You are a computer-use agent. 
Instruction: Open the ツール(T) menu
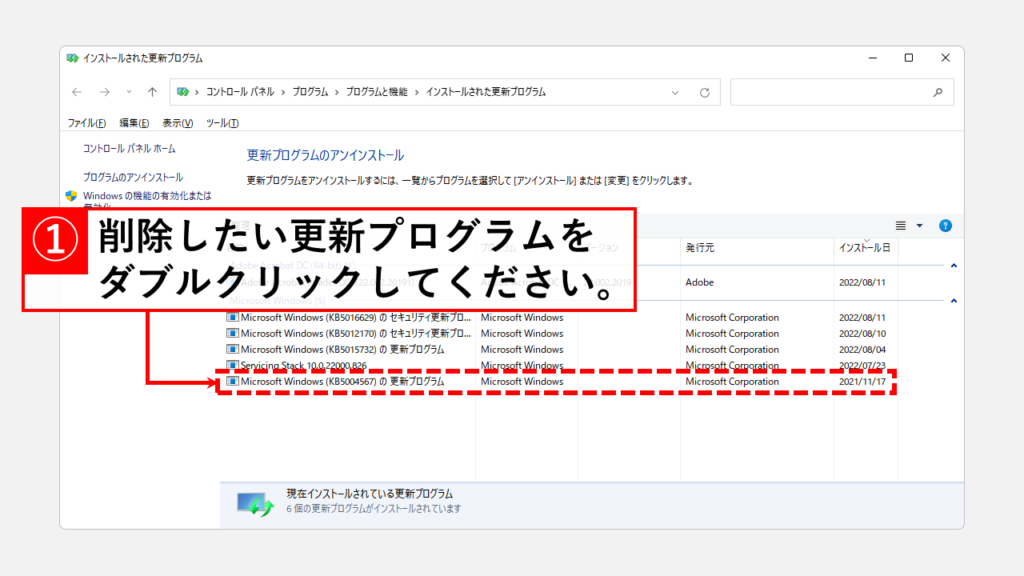coord(222,123)
